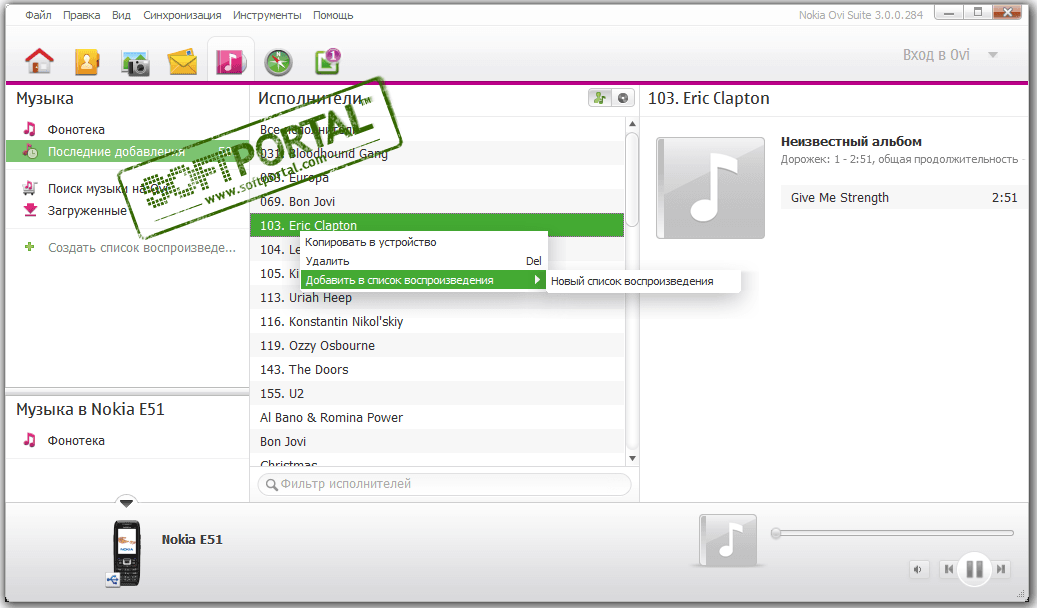Open the Contacts icon in toolbar
The image size is (1037, 608).
click(87, 62)
